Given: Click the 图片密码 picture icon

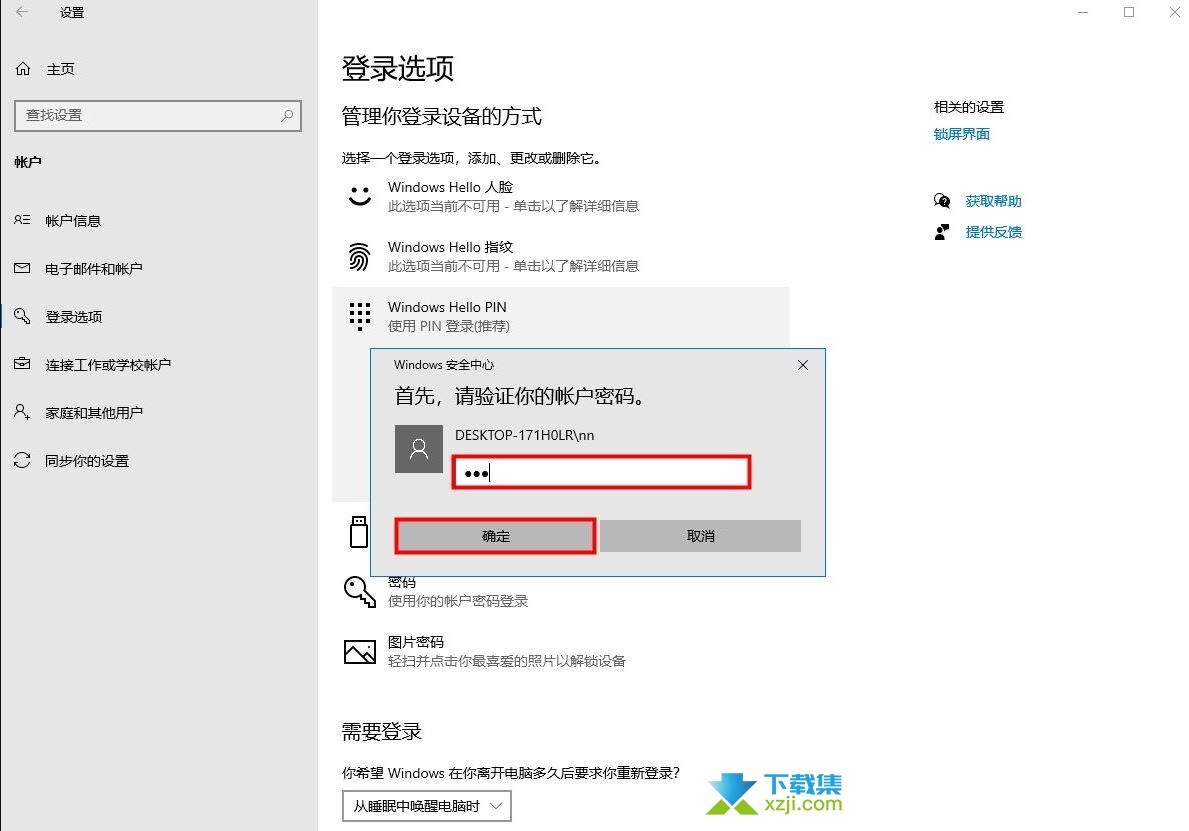Looking at the screenshot, I should tap(359, 651).
